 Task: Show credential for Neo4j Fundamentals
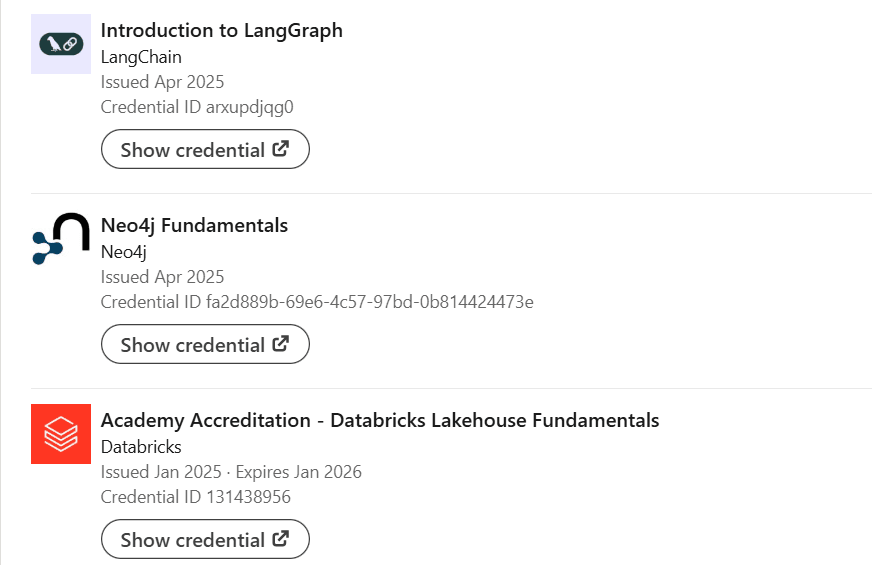pos(205,344)
